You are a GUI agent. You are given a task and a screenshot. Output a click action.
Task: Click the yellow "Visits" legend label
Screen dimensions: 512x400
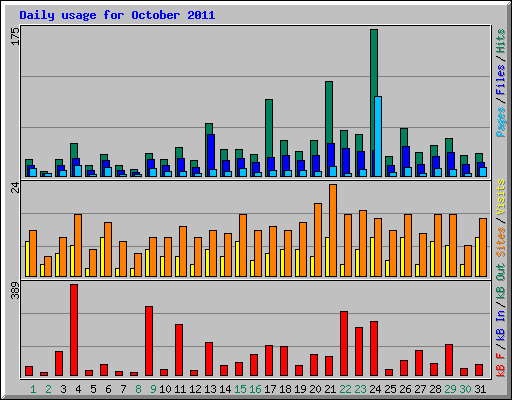click(x=501, y=197)
